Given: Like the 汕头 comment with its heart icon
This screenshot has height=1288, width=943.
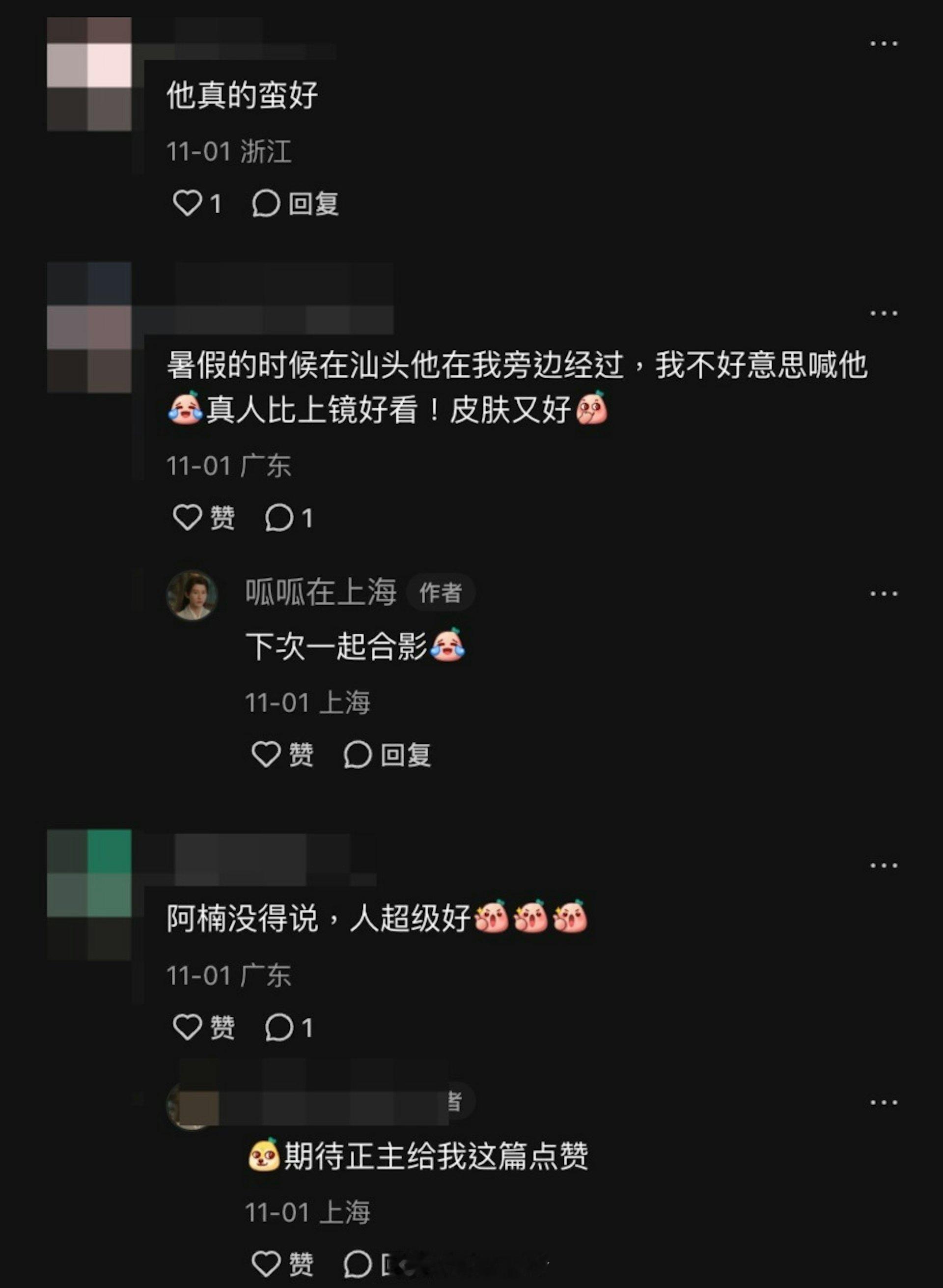Looking at the screenshot, I should coord(187,517).
